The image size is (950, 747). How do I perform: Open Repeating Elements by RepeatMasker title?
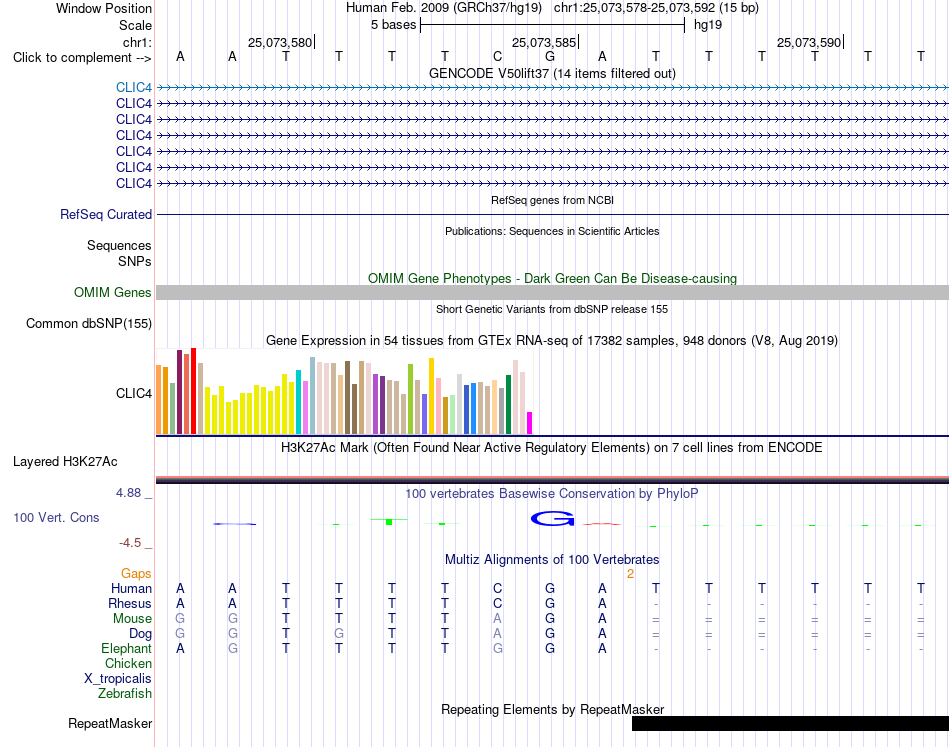click(552, 709)
